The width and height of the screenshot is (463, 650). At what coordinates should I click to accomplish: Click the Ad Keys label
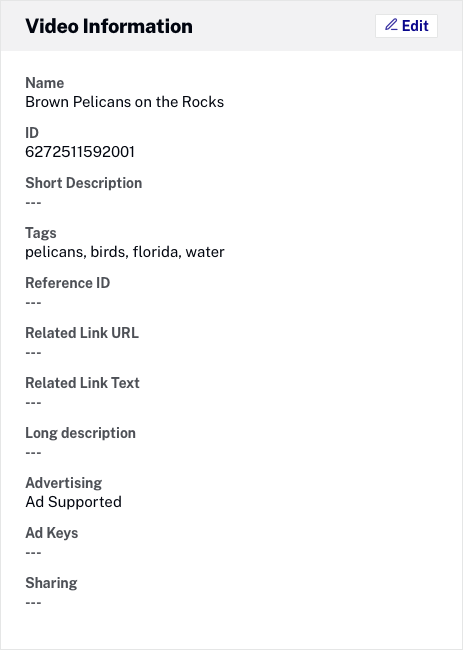51,533
